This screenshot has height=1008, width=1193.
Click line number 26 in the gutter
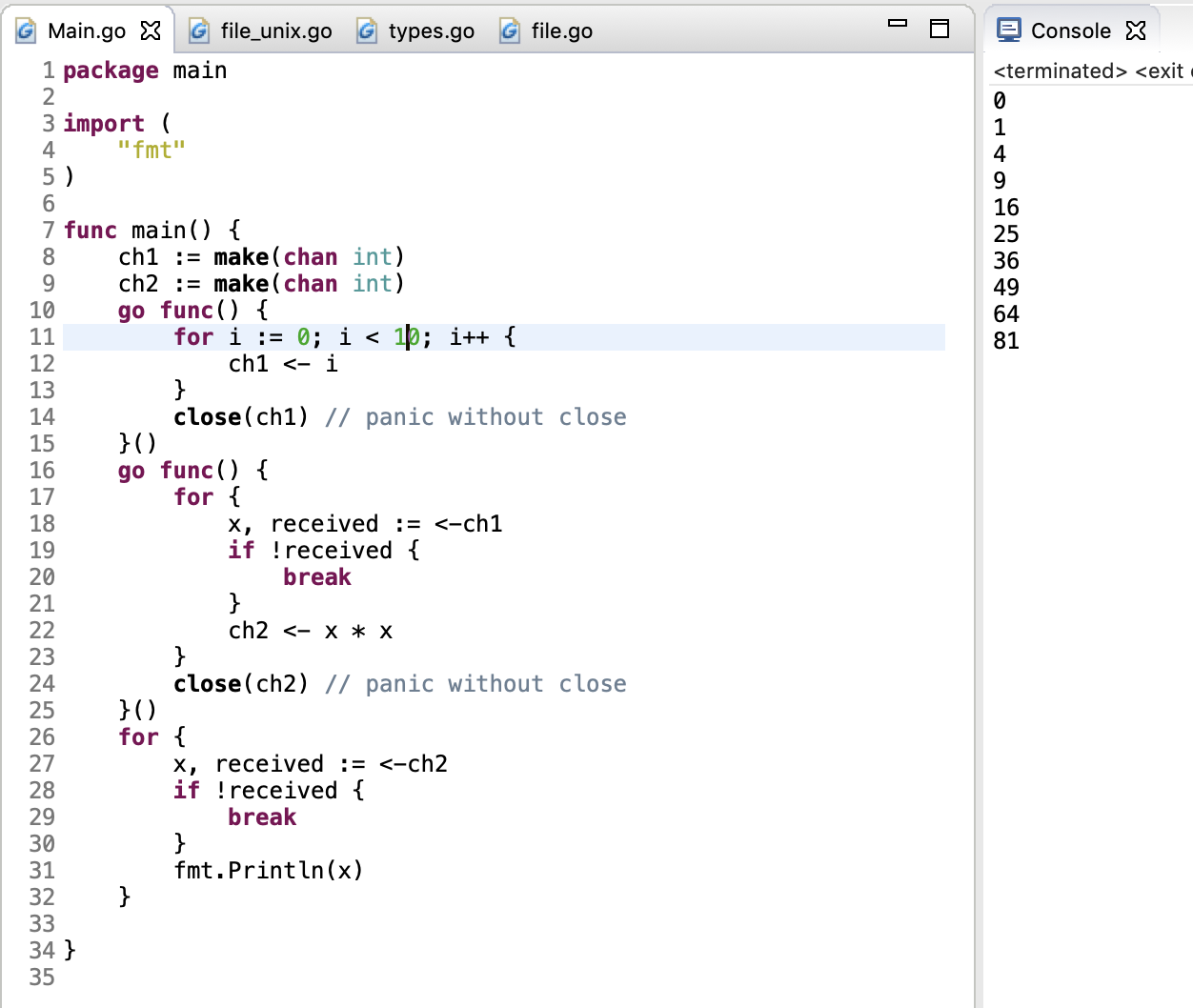coord(42,737)
